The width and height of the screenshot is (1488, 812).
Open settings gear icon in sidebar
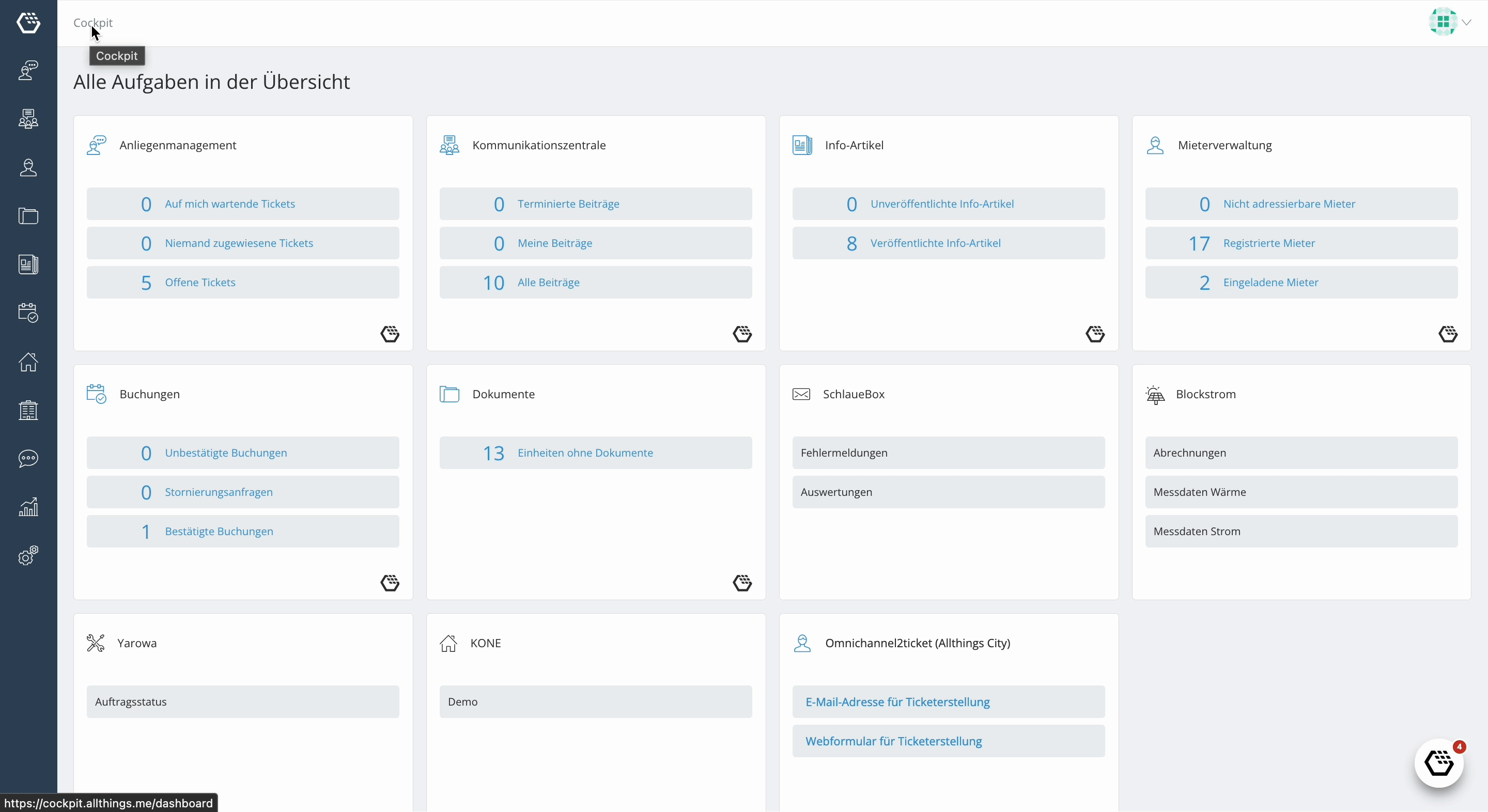pyautogui.click(x=28, y=556)
